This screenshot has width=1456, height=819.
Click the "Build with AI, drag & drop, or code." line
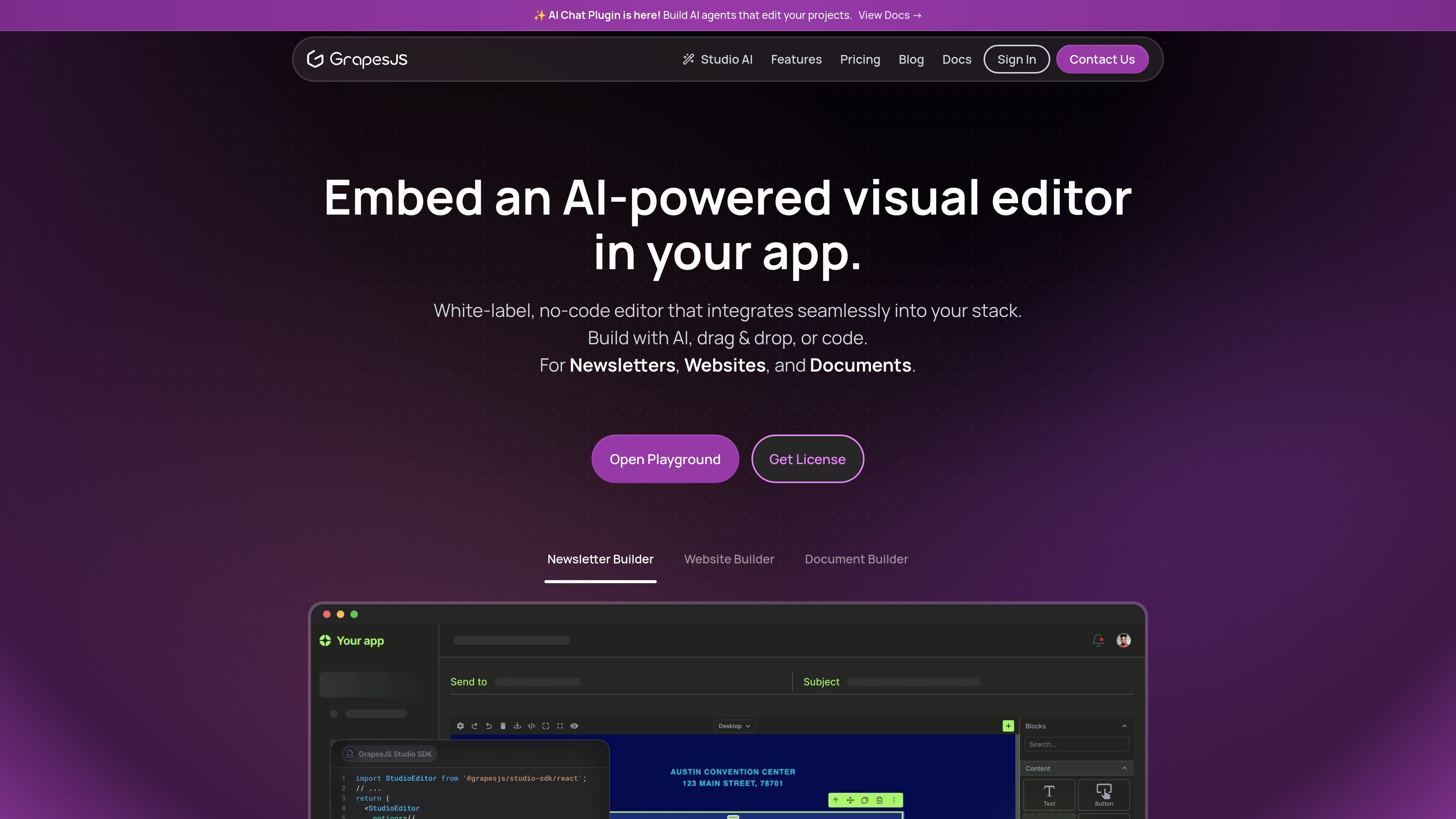pos(728,338)
